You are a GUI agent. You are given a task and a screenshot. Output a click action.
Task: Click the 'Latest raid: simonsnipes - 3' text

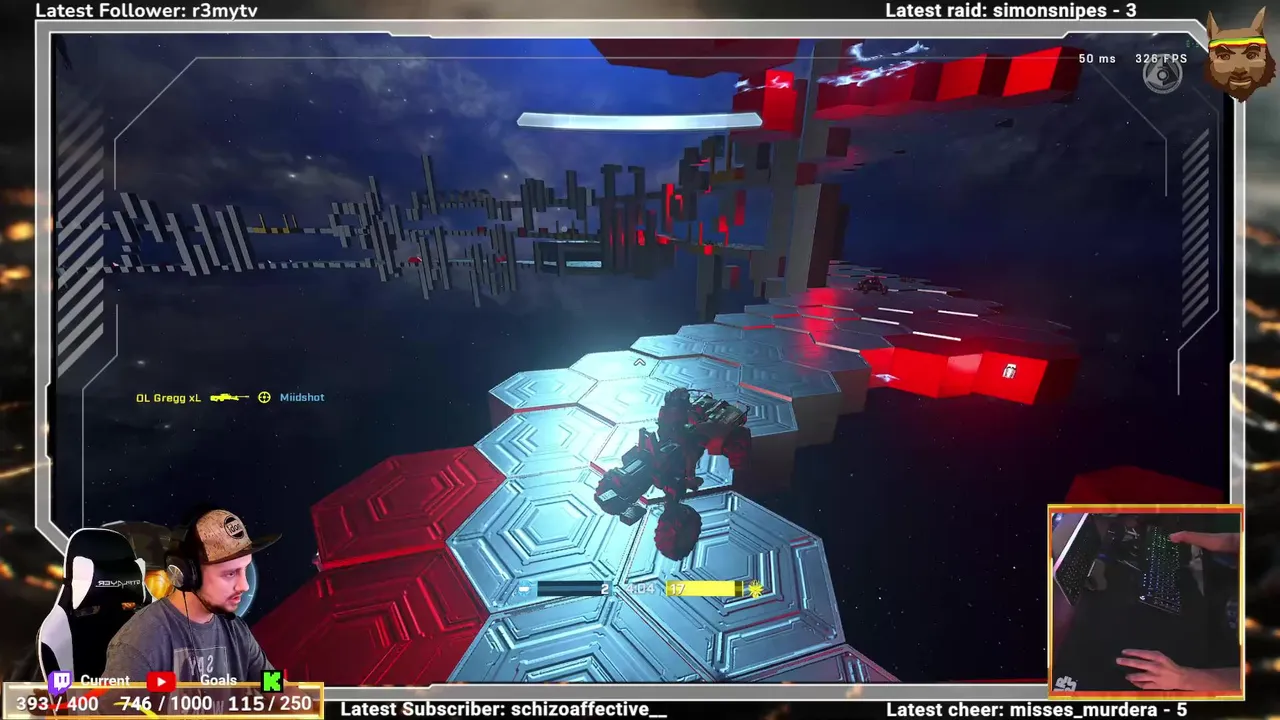[1011, 10]
